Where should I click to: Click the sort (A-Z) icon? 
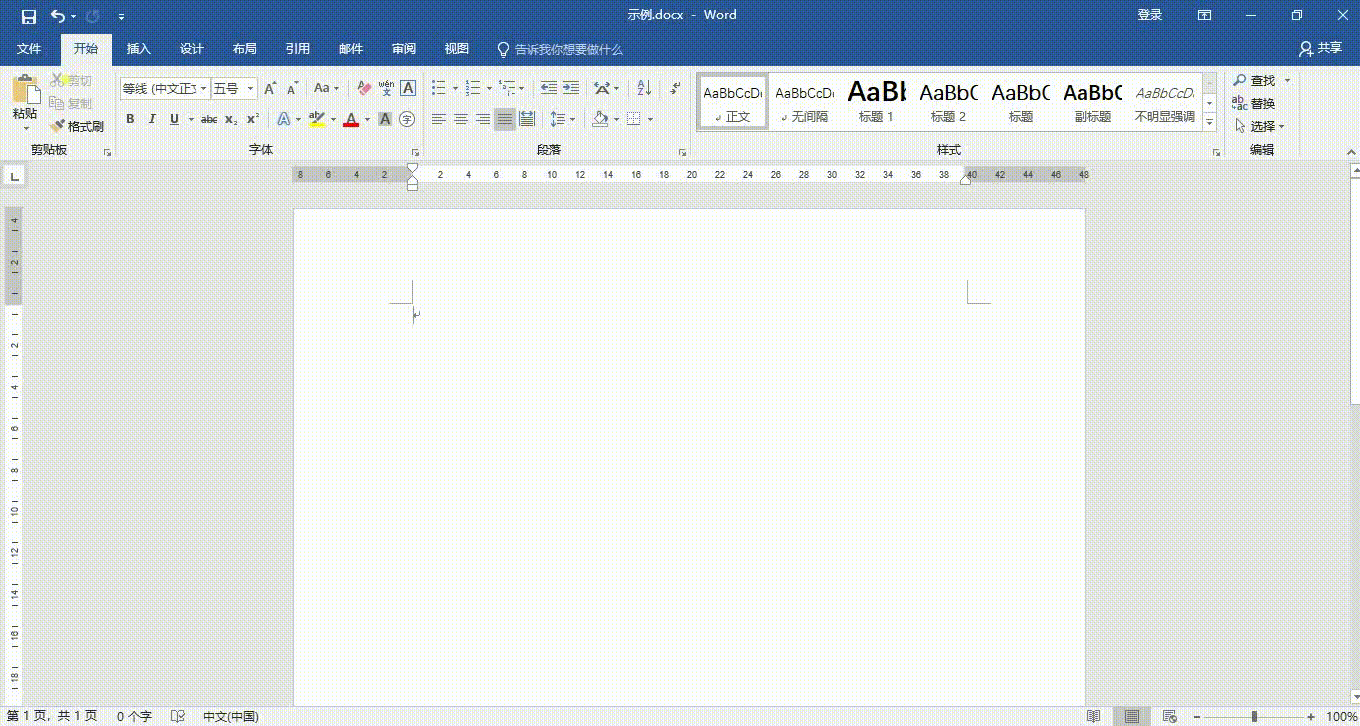coord(643,88)
